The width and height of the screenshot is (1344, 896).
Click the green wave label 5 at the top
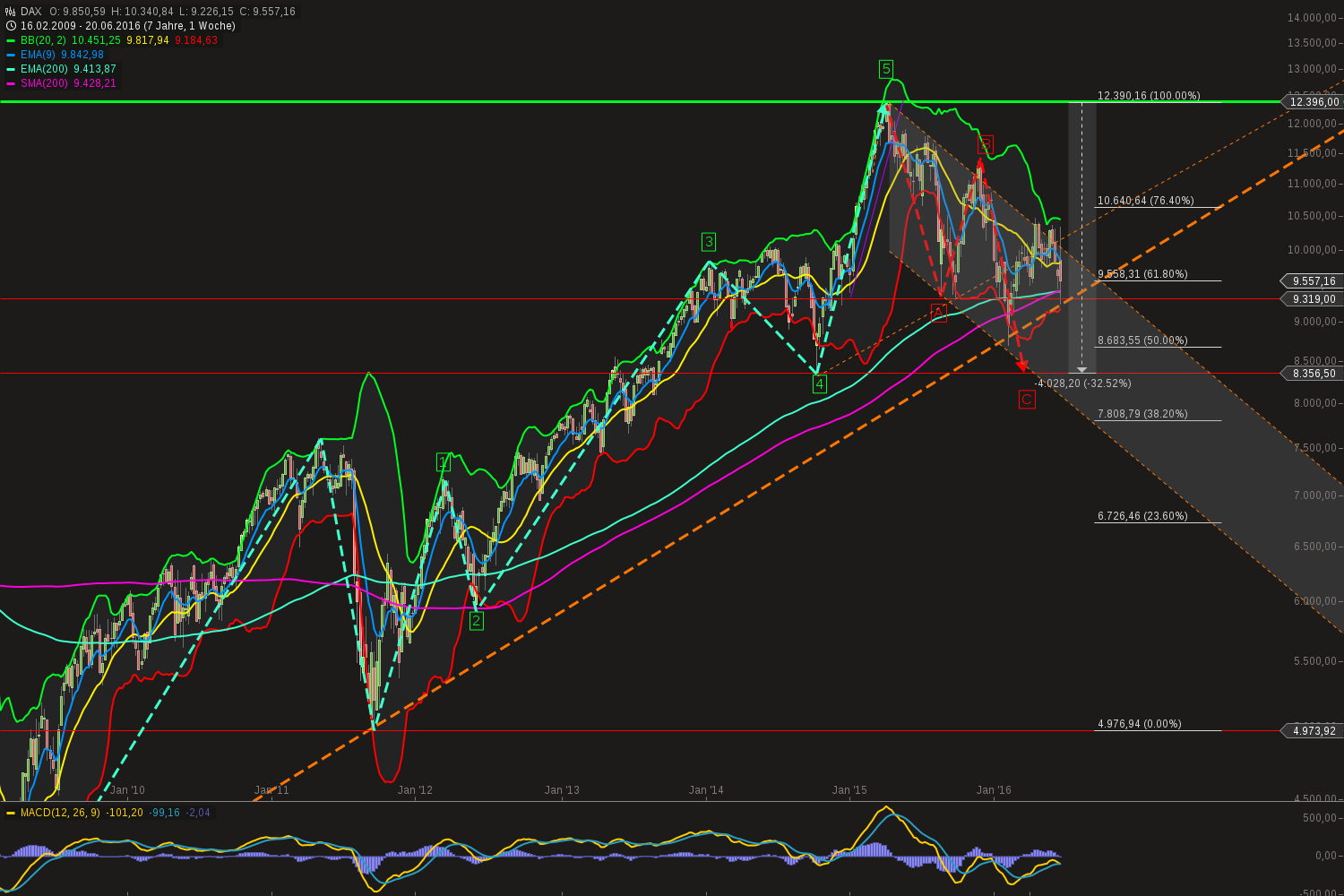tap(887, 68)
